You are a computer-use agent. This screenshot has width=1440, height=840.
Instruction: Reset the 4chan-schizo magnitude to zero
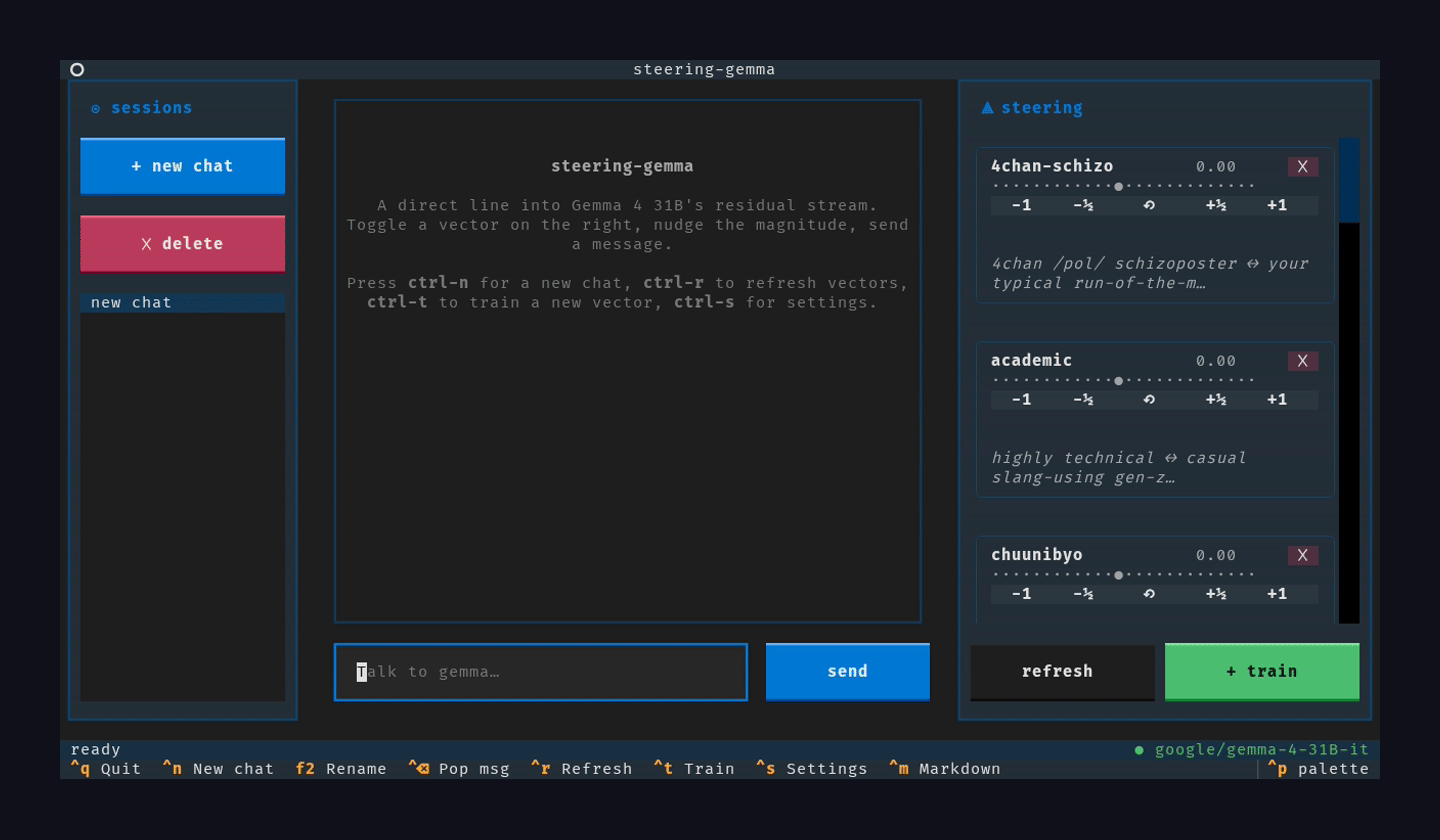(x=1149, y=205)
